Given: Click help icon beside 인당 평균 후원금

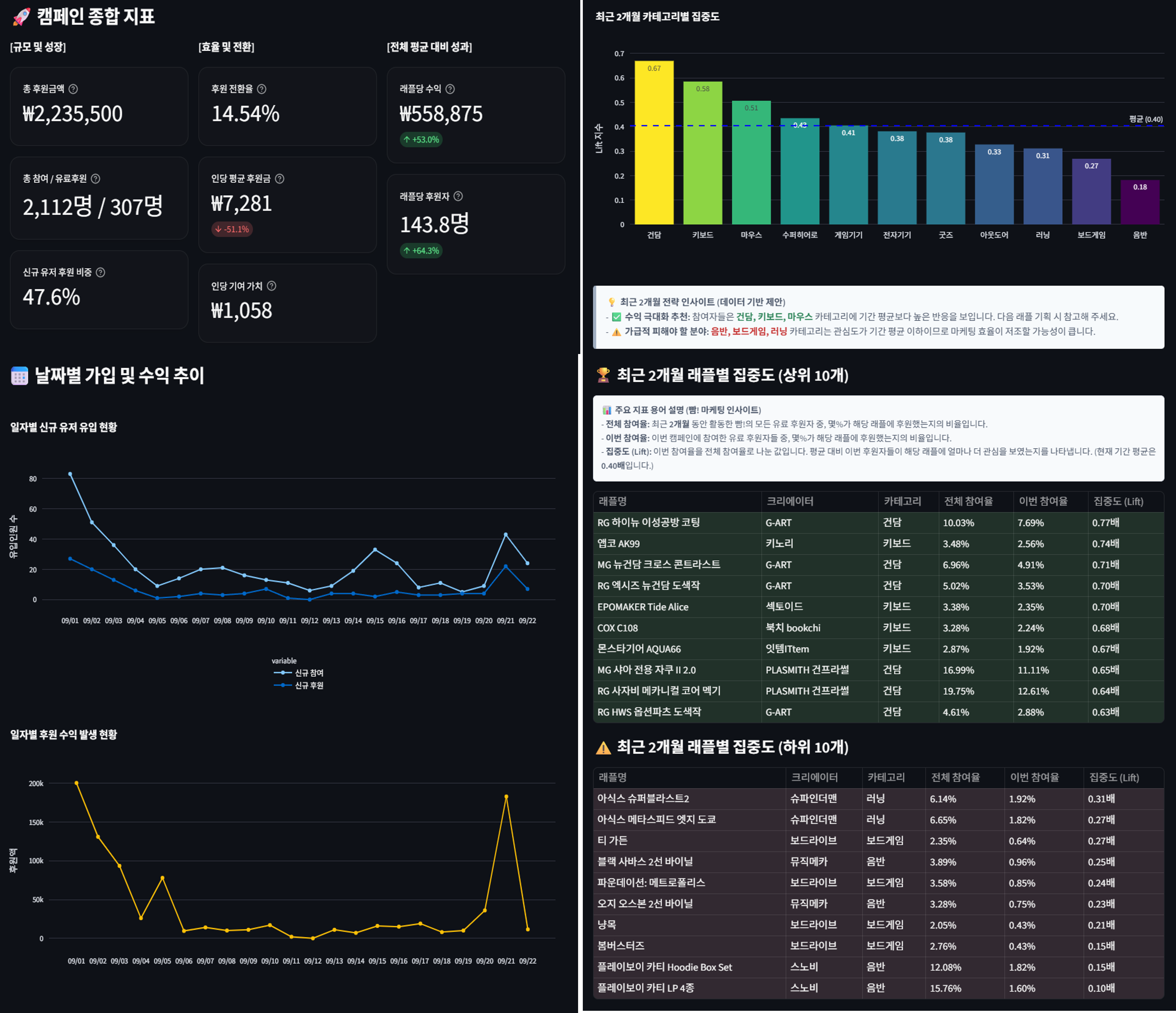Looking at the screenshot, I should (x=279, y=179).
